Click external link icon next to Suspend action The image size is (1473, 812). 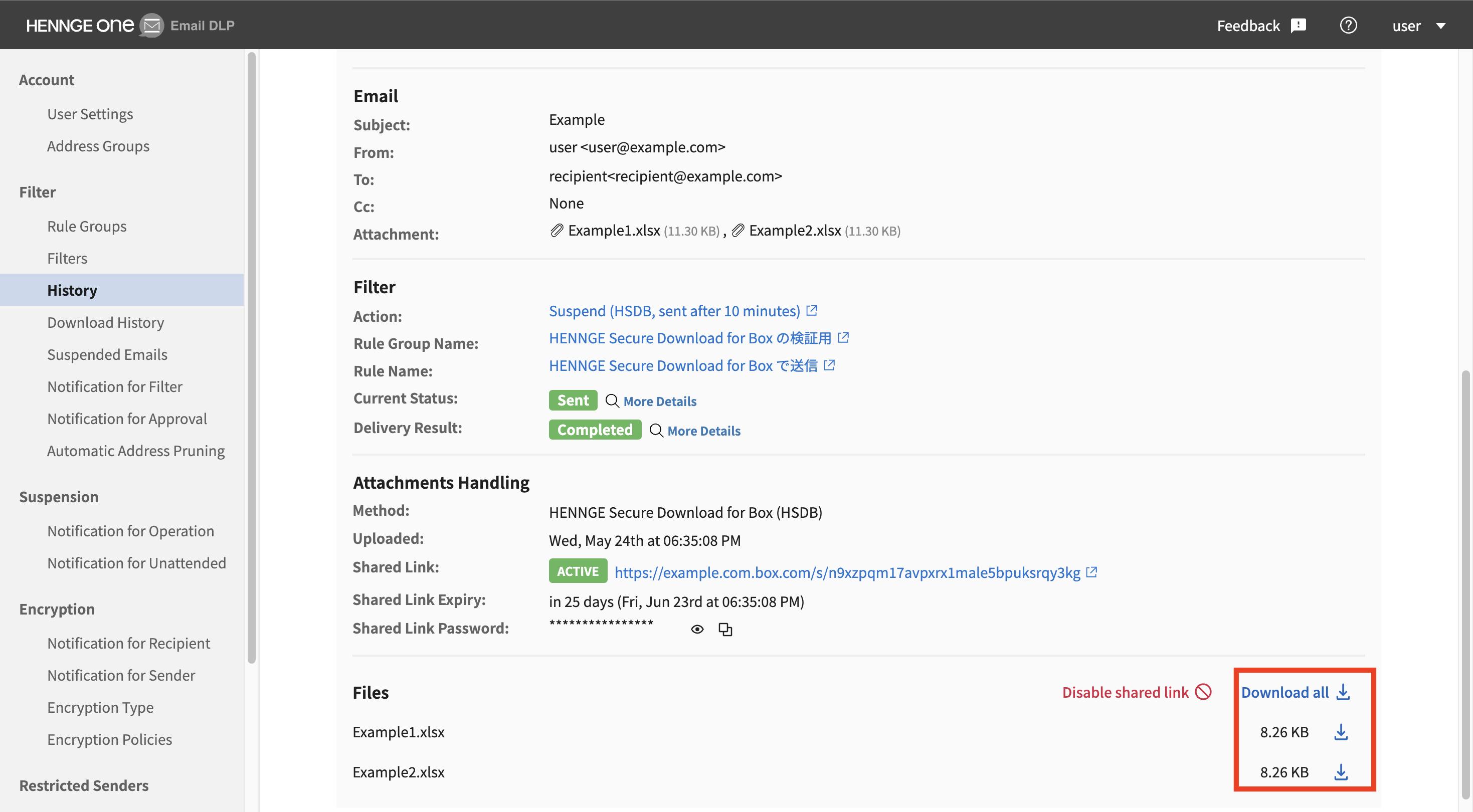[x=811, y=310]
